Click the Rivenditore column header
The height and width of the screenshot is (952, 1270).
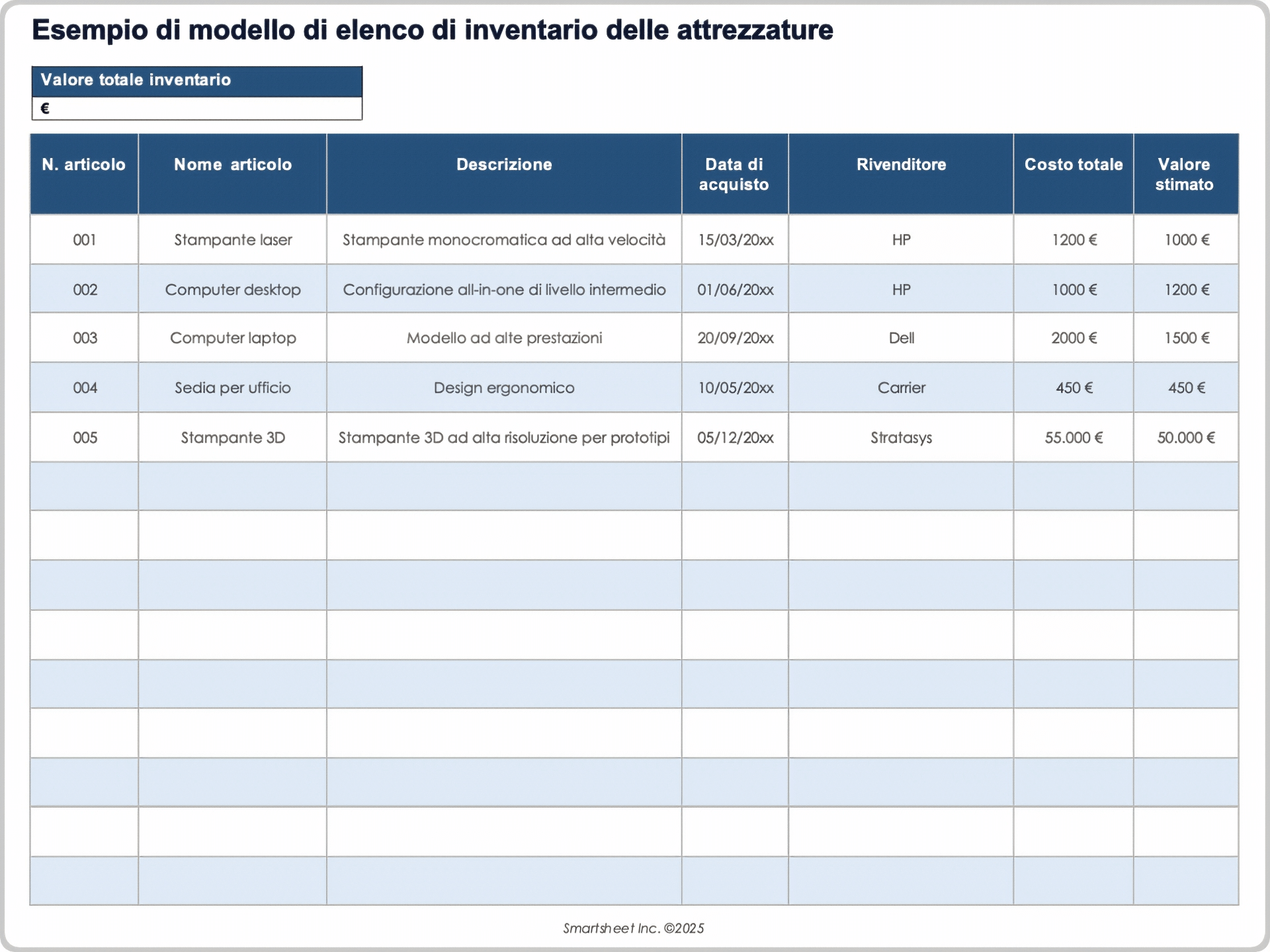point(901,165)
